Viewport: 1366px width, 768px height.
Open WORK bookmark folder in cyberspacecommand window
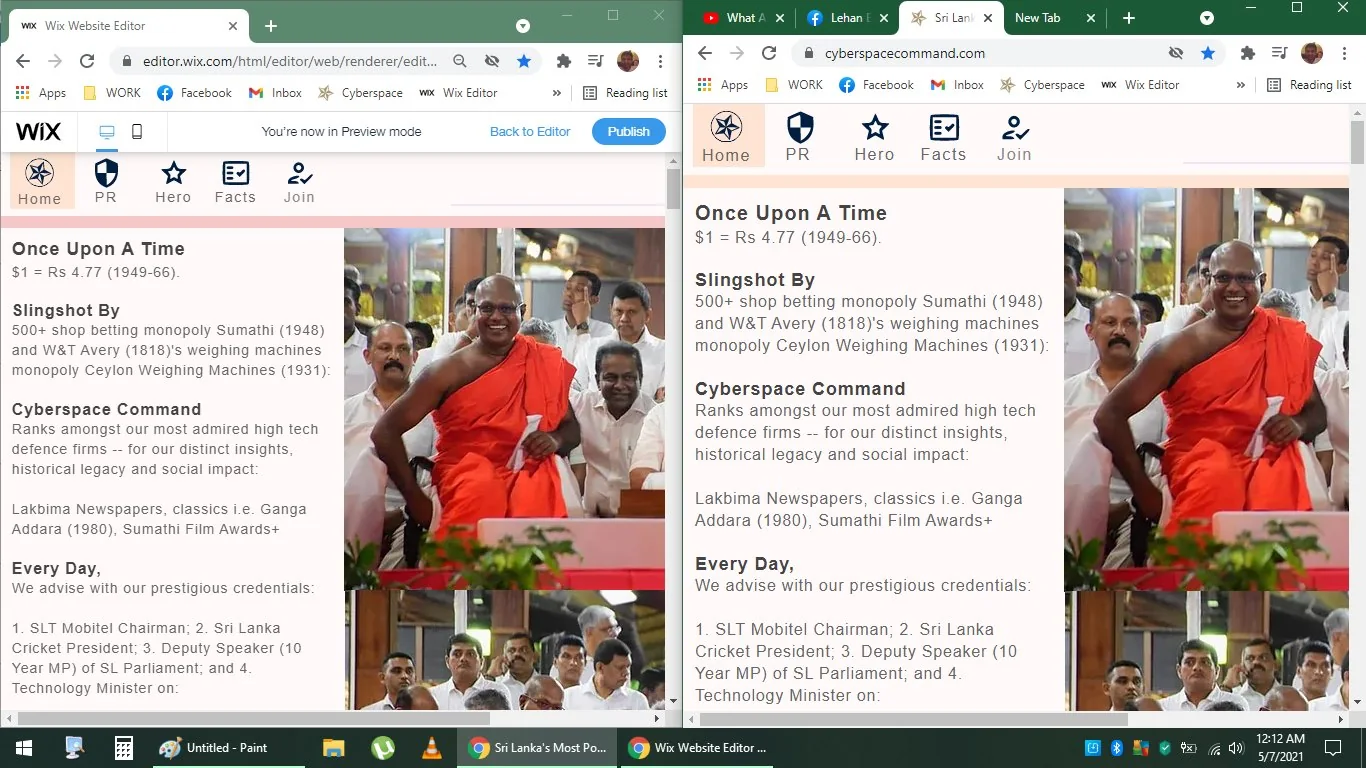point(794,85)
